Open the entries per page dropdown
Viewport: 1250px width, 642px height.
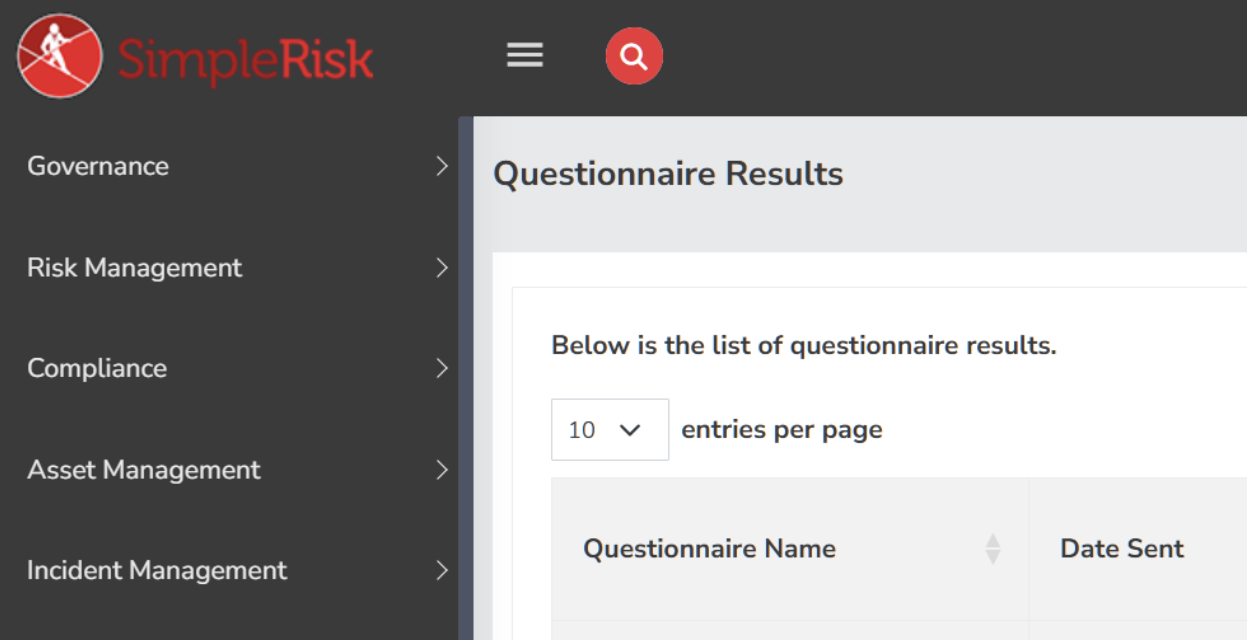pyautogui.click(x=608, y=429)
